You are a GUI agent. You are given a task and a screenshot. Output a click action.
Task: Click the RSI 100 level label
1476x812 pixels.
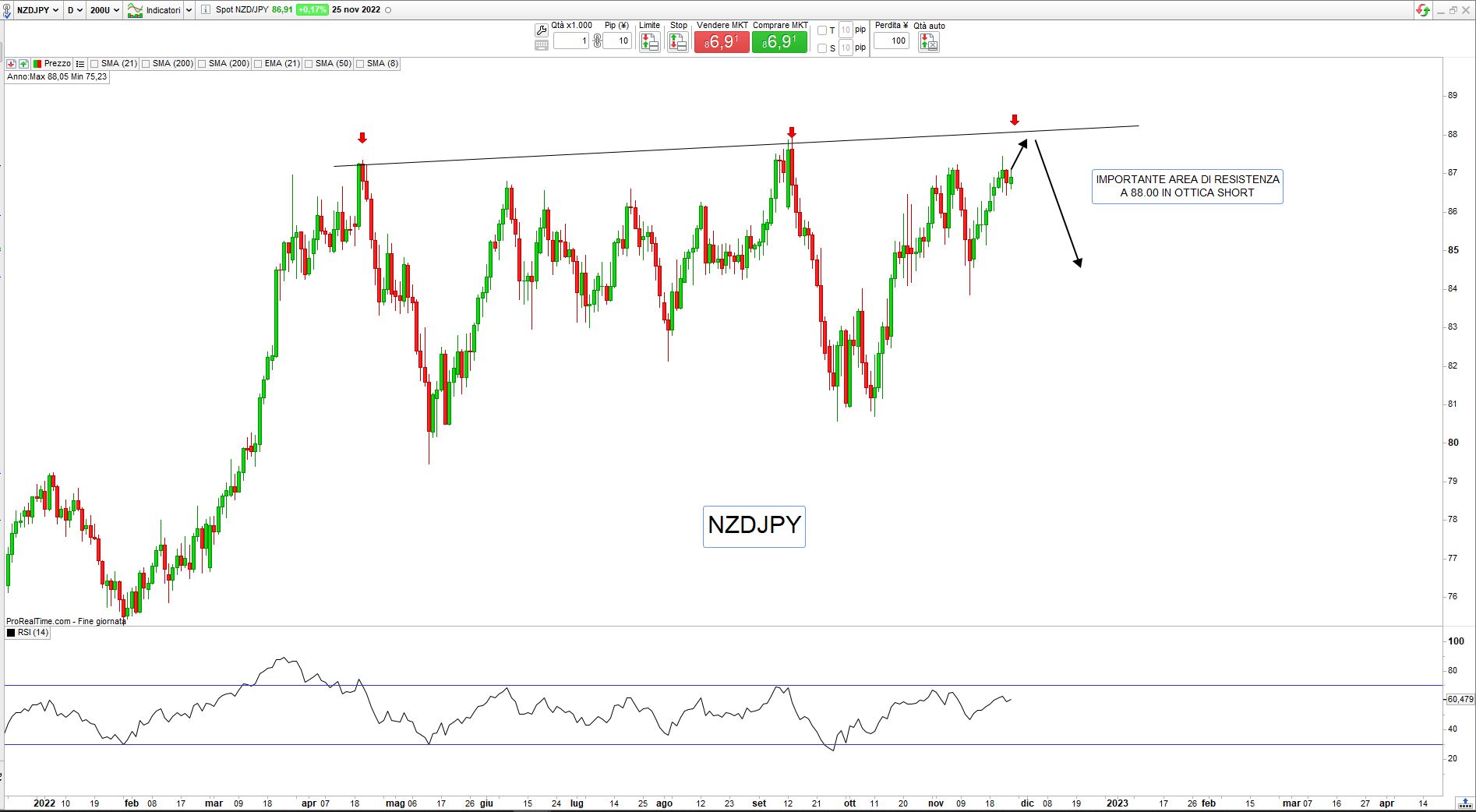pyautogui.click(x=1456, y=641)
